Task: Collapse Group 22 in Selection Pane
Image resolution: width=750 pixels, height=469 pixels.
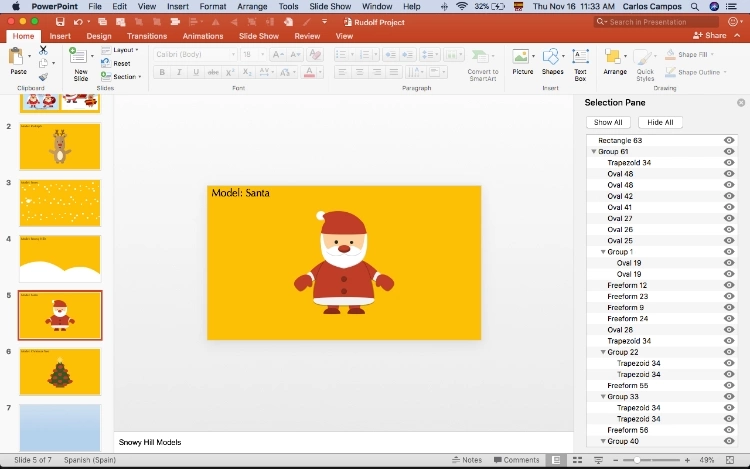Action: (x=603, y=353)
